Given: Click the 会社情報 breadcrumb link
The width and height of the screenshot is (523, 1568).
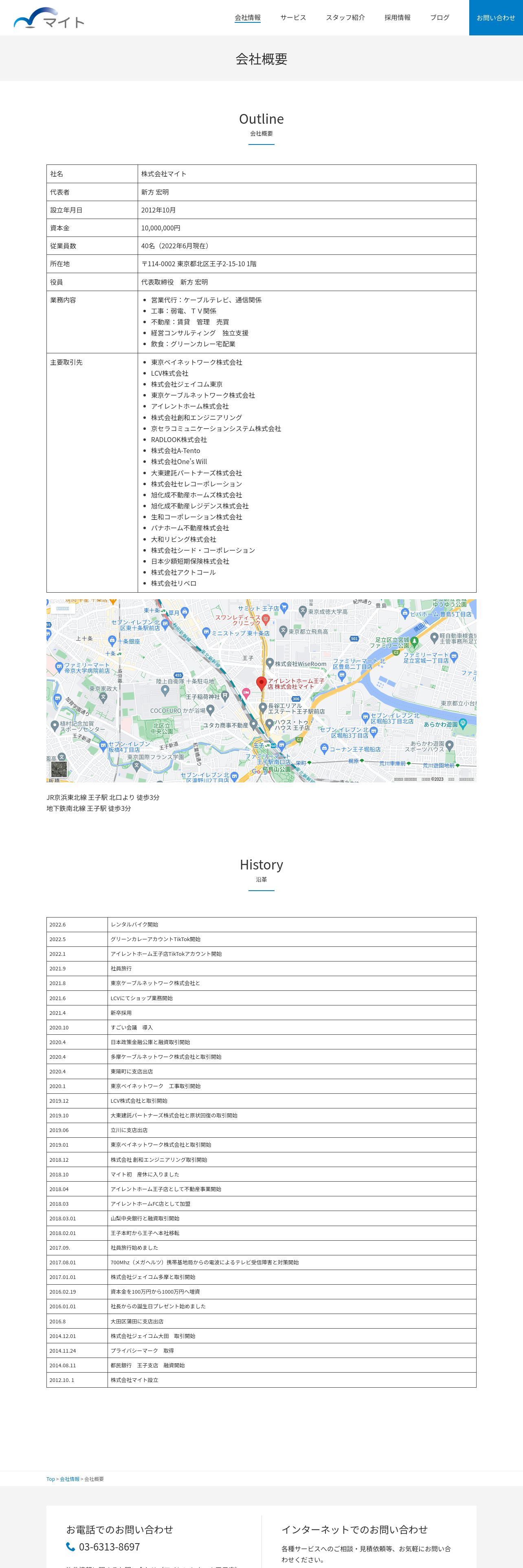Looking at the screenshot, I should coord(69,1478).
